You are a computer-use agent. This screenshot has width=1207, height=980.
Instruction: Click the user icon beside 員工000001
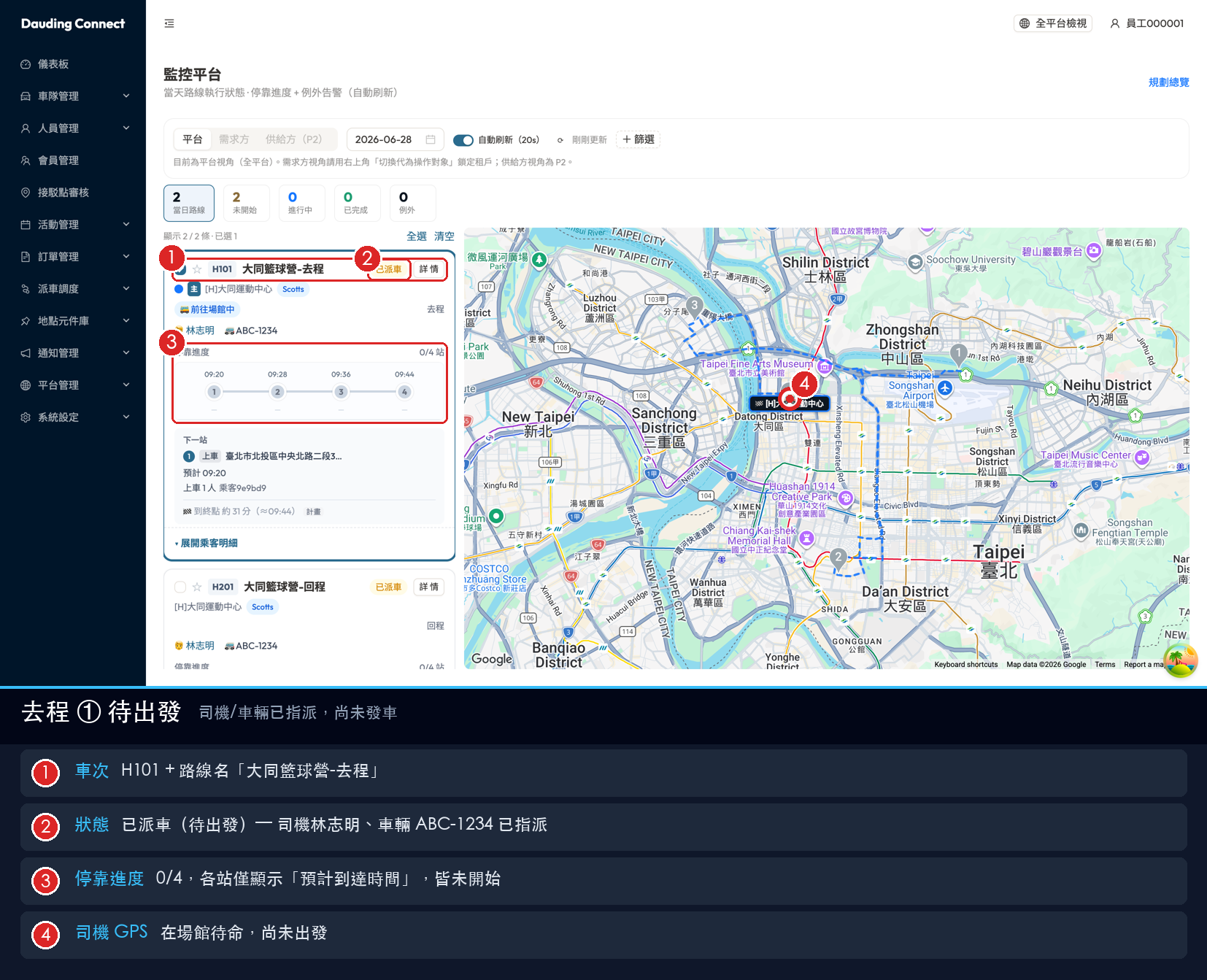(x=1115, y=23)
